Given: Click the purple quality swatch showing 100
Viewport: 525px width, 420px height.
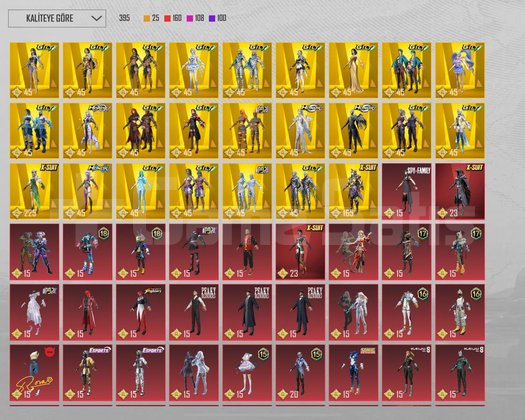Looking at the screenshot, I should point(212,18).
